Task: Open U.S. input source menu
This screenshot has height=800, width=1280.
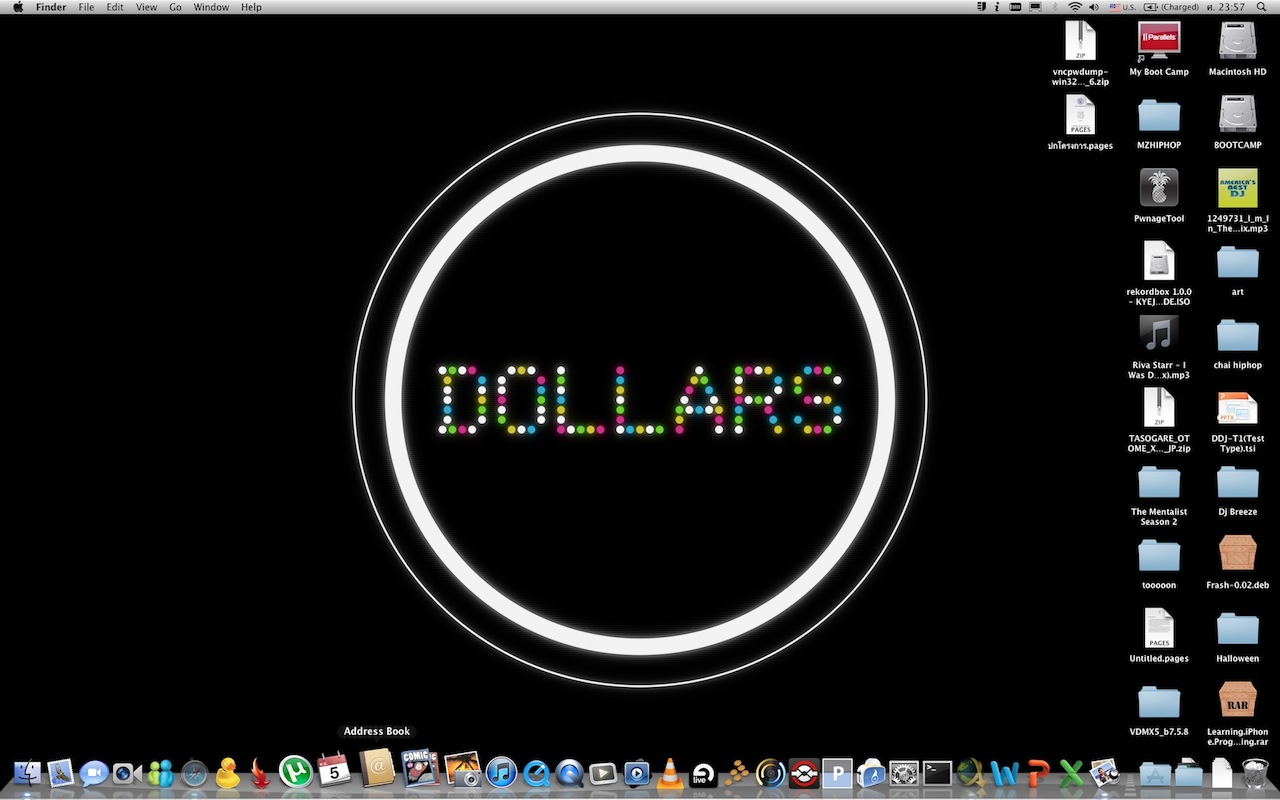Action: point(1121,7)
